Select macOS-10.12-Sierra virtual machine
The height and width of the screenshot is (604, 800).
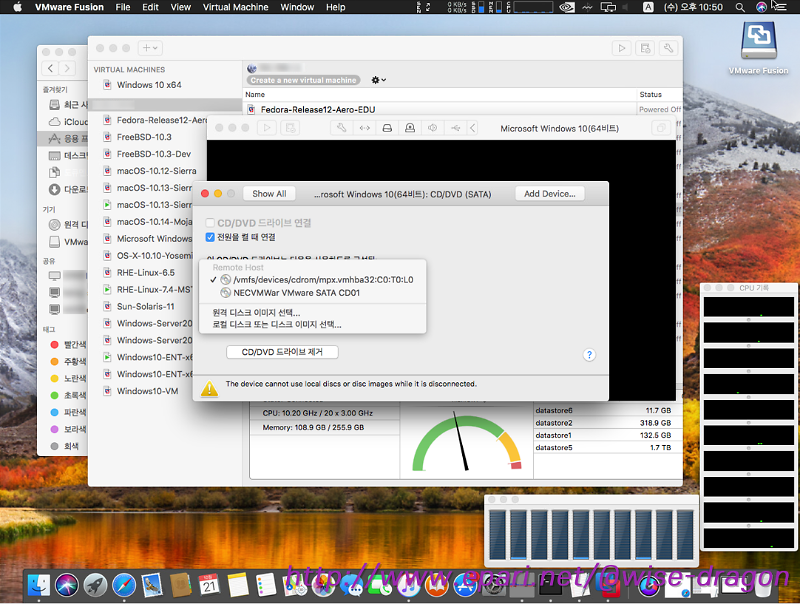pos(148,170)
